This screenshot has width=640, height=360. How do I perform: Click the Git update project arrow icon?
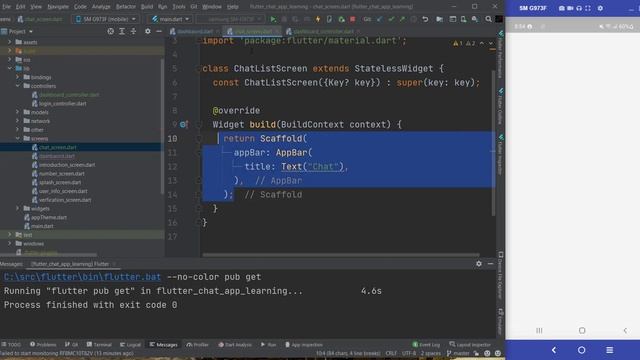pyautogui.click(x=380, y=19)
